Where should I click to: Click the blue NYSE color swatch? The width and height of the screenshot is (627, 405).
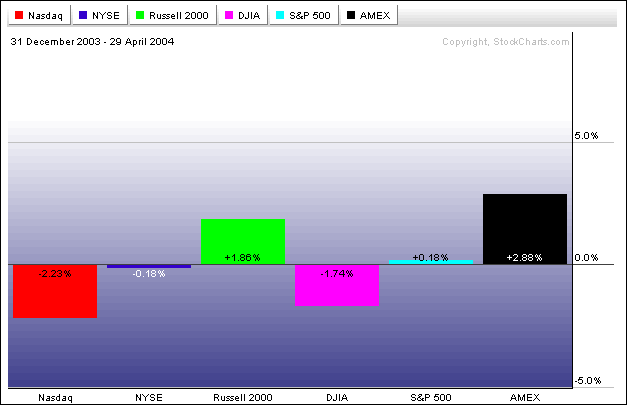[x=83, y=15]
